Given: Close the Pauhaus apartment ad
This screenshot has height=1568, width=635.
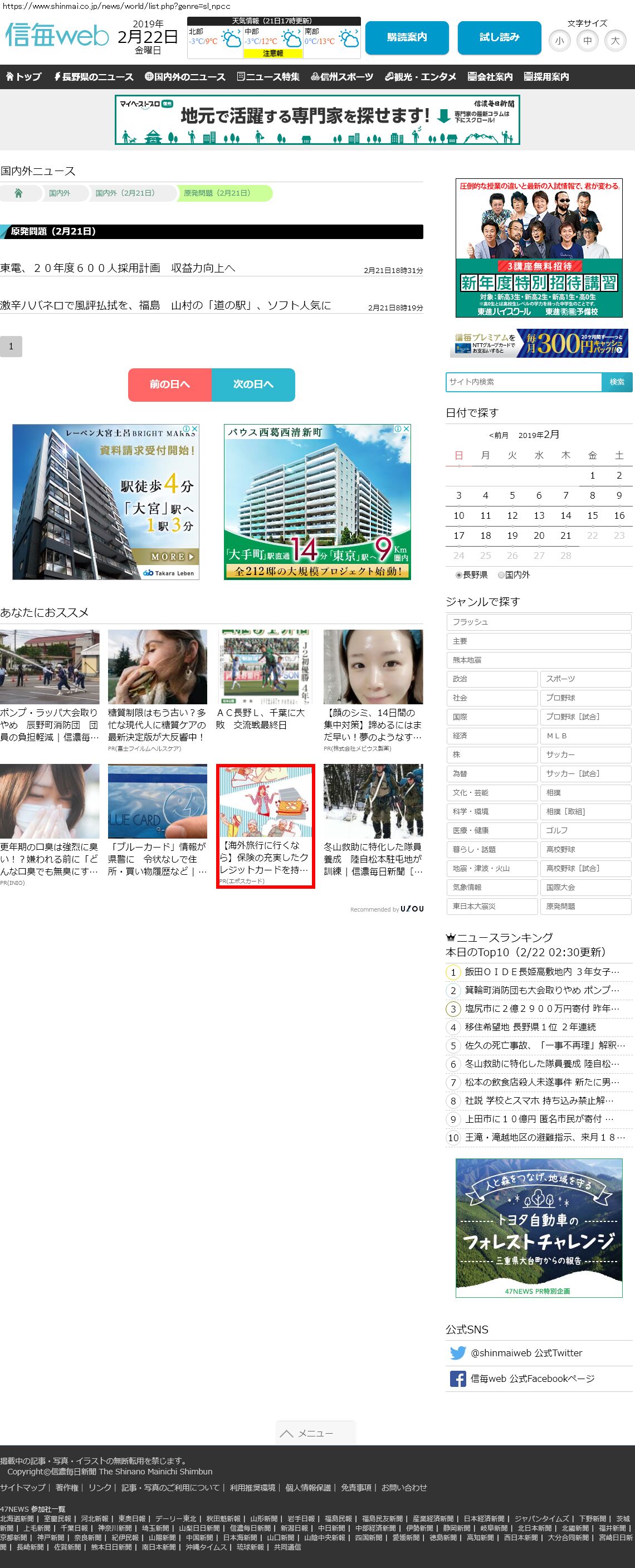Looking at the screenshot, I should [406, 429].
